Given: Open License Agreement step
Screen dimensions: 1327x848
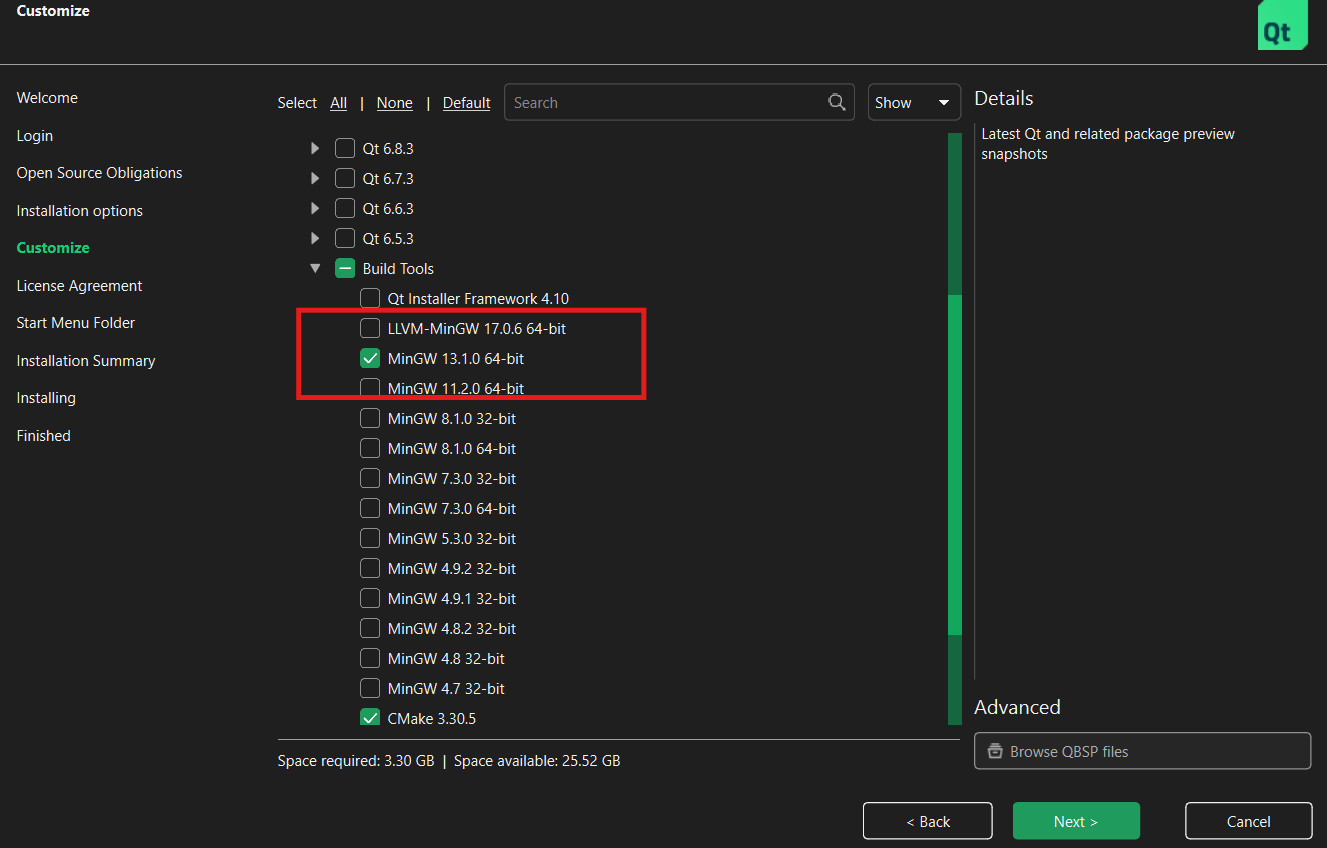Looking at the screenshot, I should tap(80, 285).
